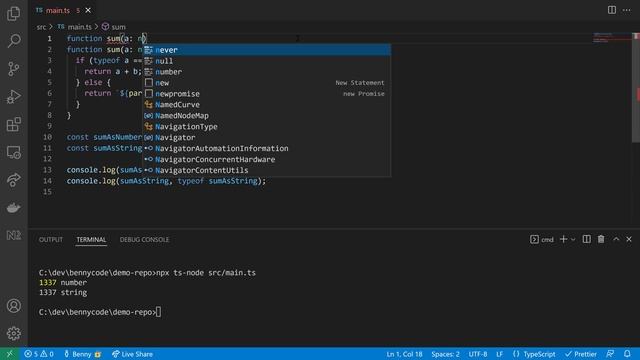Open notifications bell
The image size is (640, 360).
pyautogui.click(x=627, y=354)
